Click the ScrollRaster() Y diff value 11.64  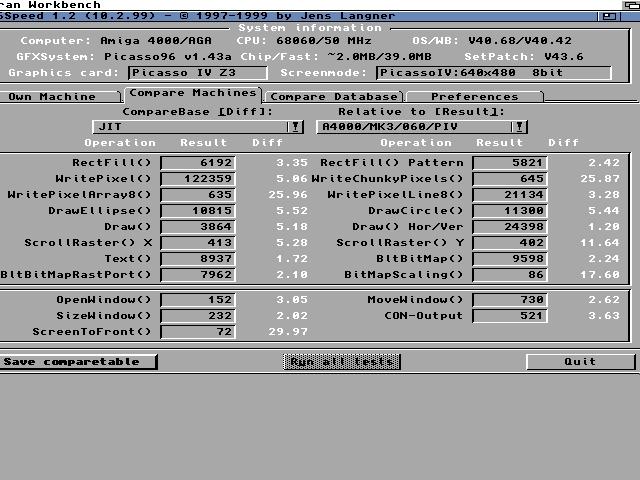(600, 243)
